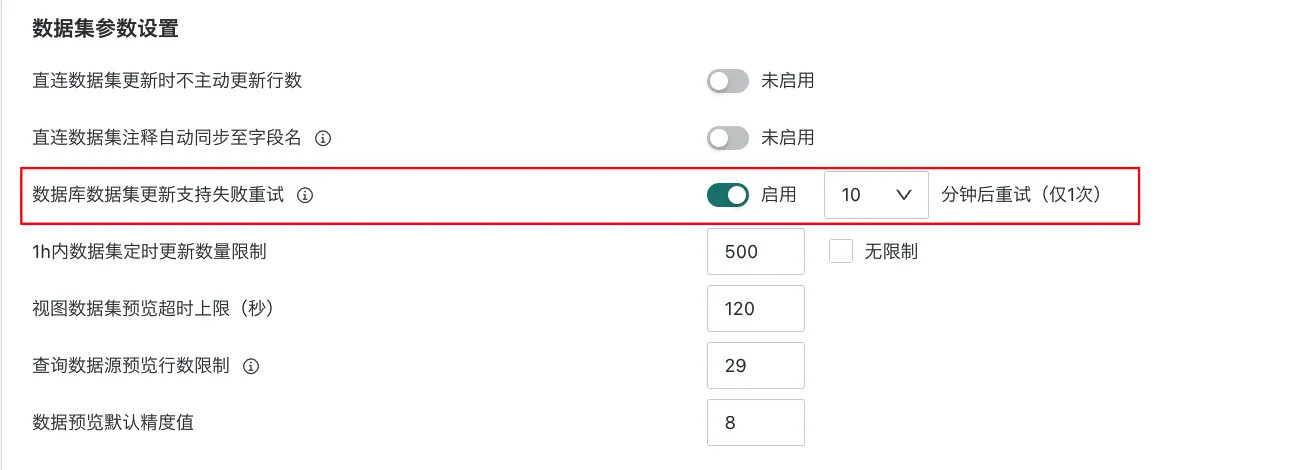Turn on 直连数据集注释自动同步至字段名 toggle switch
Screen dimensions: 1298x470
point(728,138)
